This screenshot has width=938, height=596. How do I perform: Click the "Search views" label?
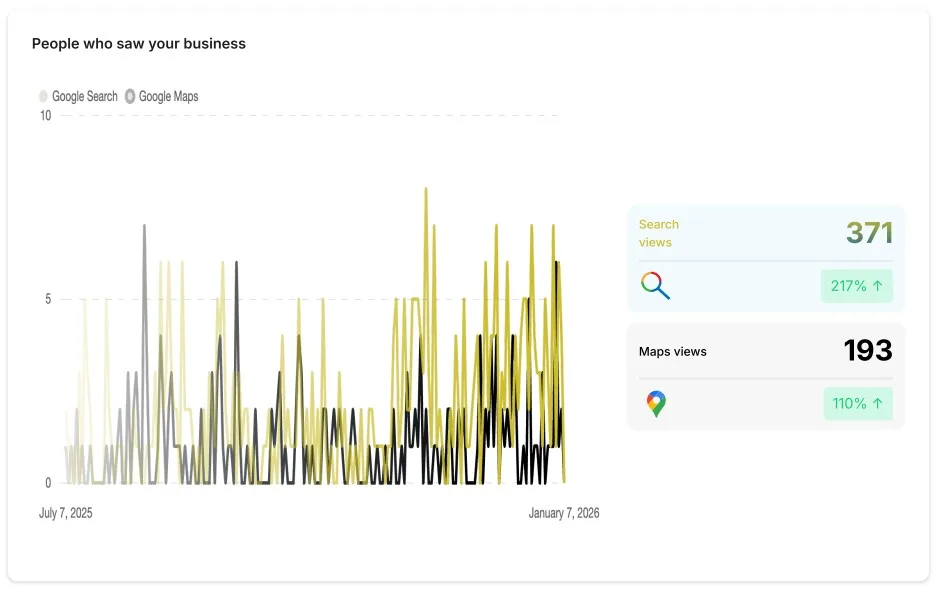point(658,233)
